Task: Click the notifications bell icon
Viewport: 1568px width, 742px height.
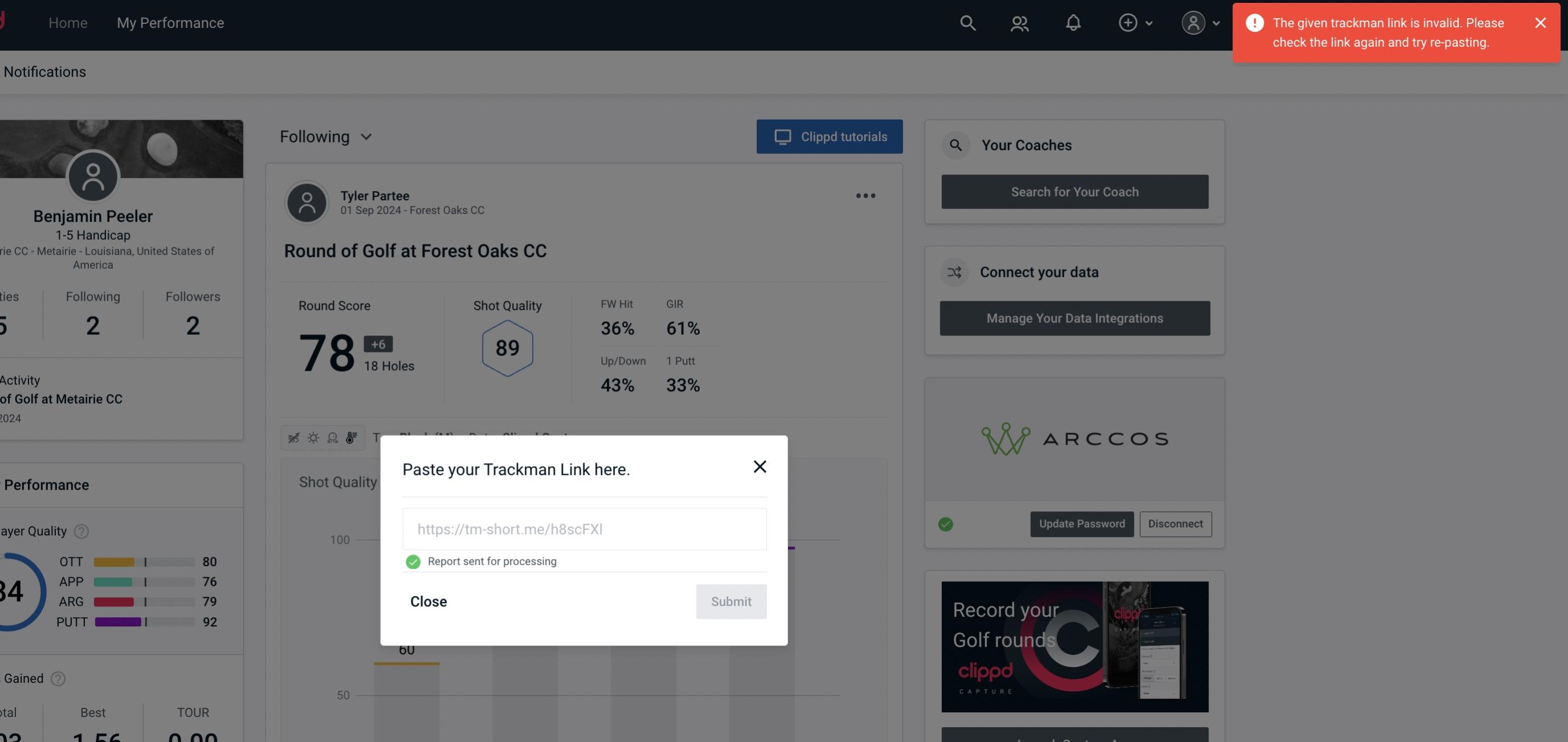Action: pyautogui.click(x=1074, y=22)
